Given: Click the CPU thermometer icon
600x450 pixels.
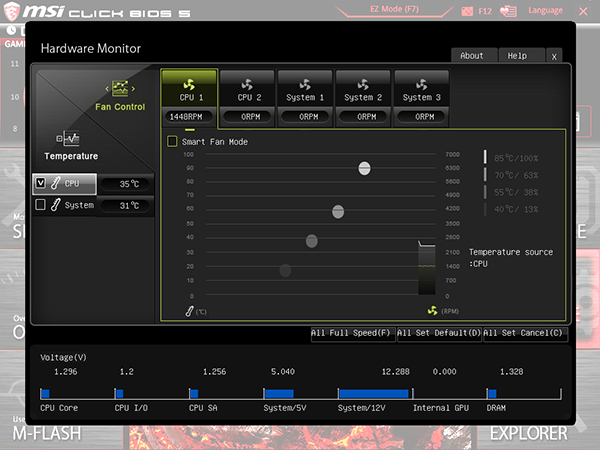Looking at the screenshot, I should pos(55,183).
